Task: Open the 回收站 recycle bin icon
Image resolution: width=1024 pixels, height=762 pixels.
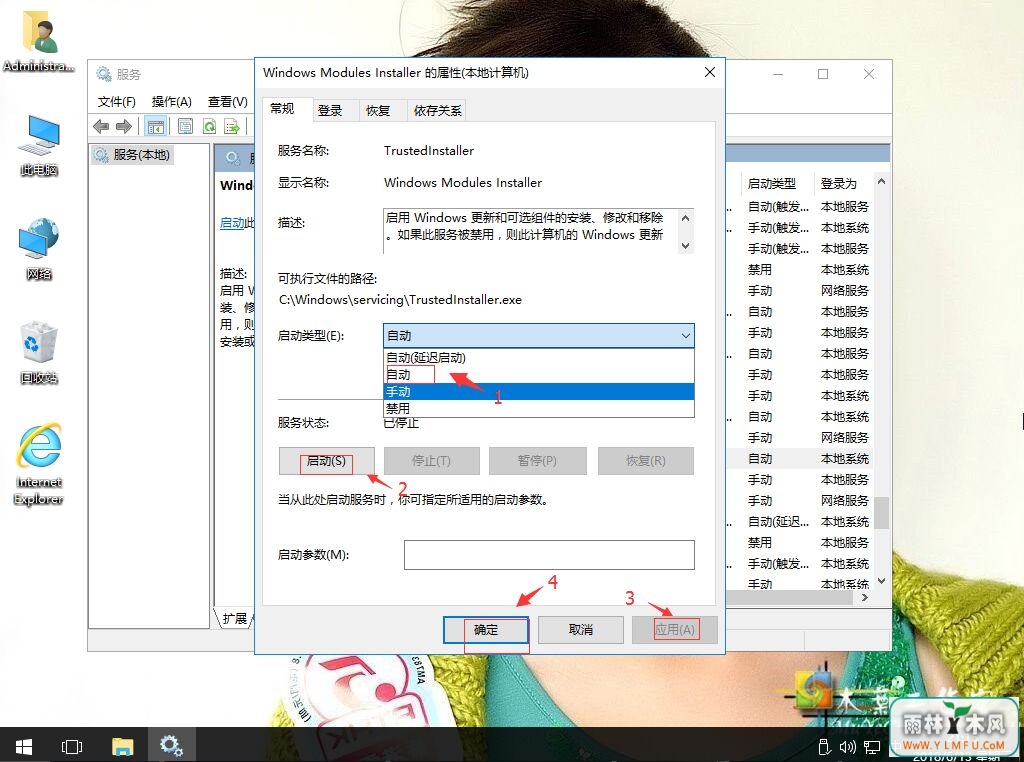Action: pos(39,353)
